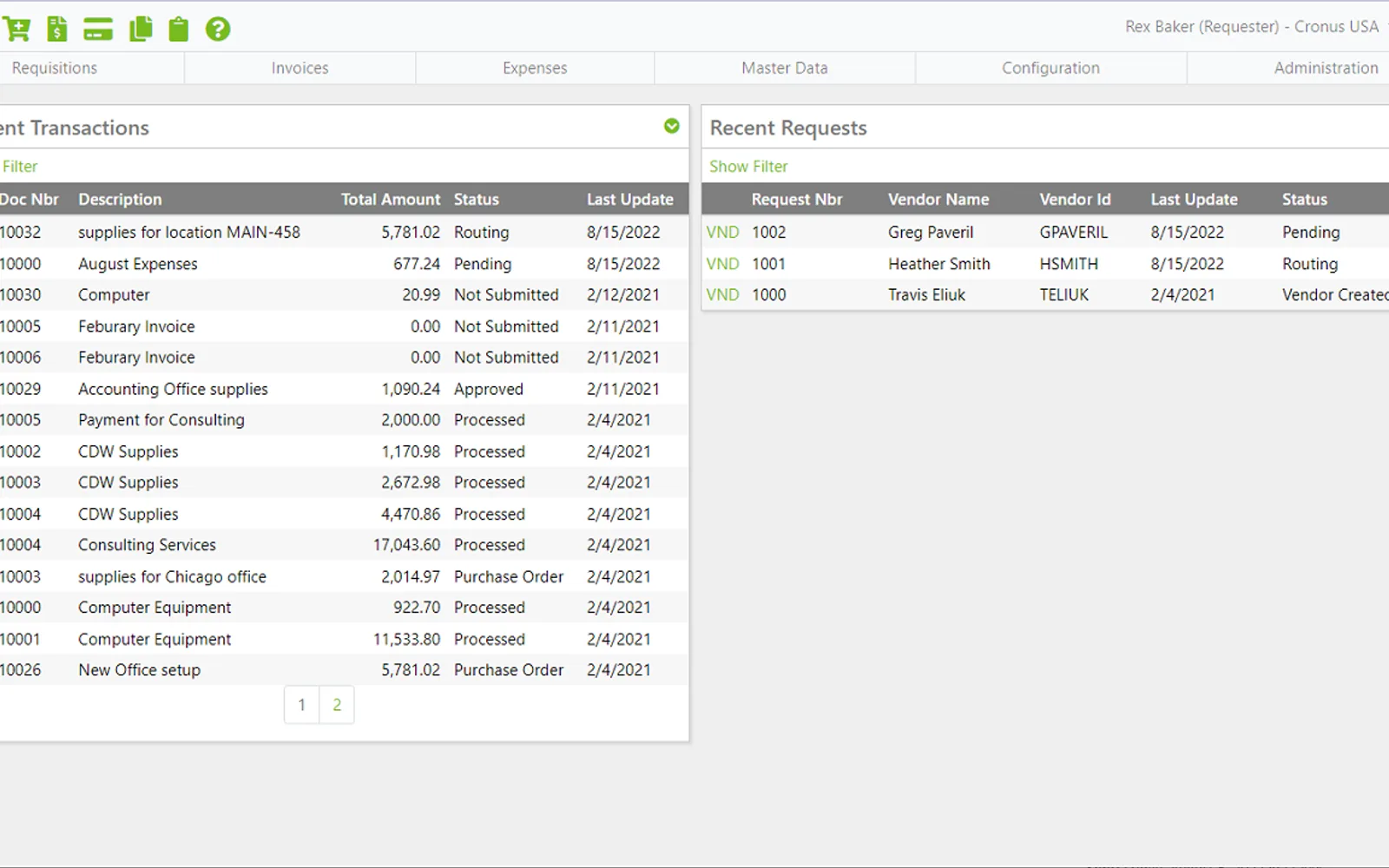The image size is (1389, 868).
Task: Click vendor name Heather Smith
Action: pos(939,264)
